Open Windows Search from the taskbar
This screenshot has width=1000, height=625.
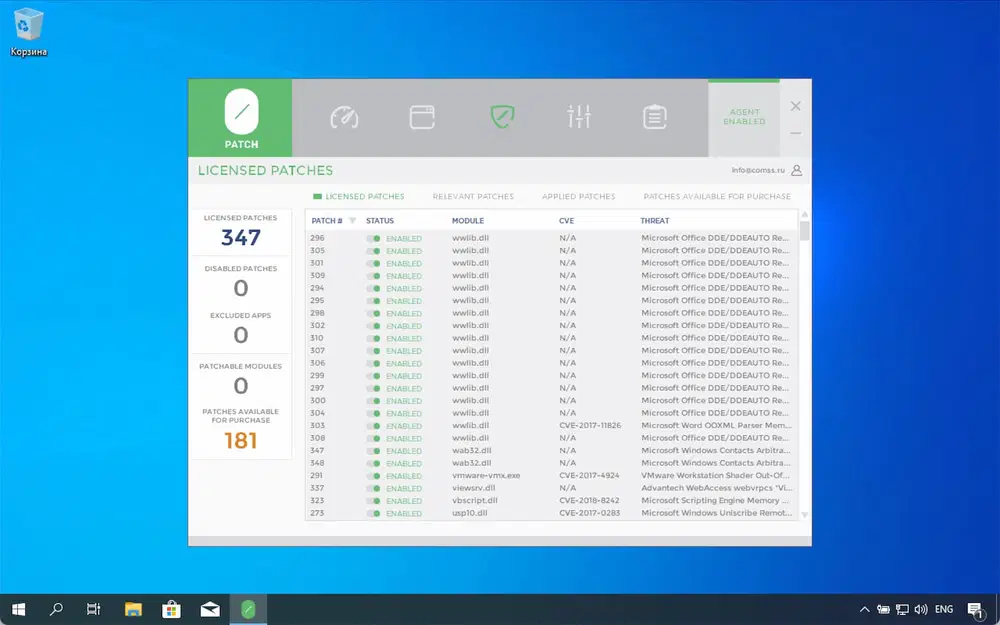pyautogui.click(x=56, y=608)
